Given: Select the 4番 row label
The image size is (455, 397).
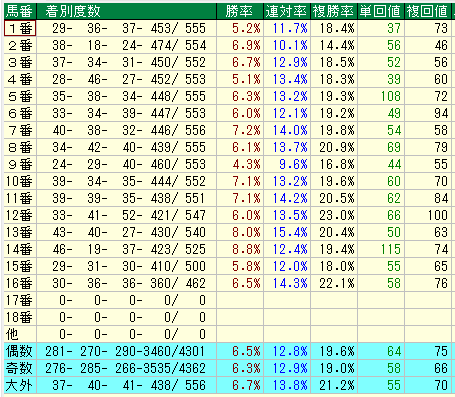Looking at the screenshot, I should coord(20,79).
